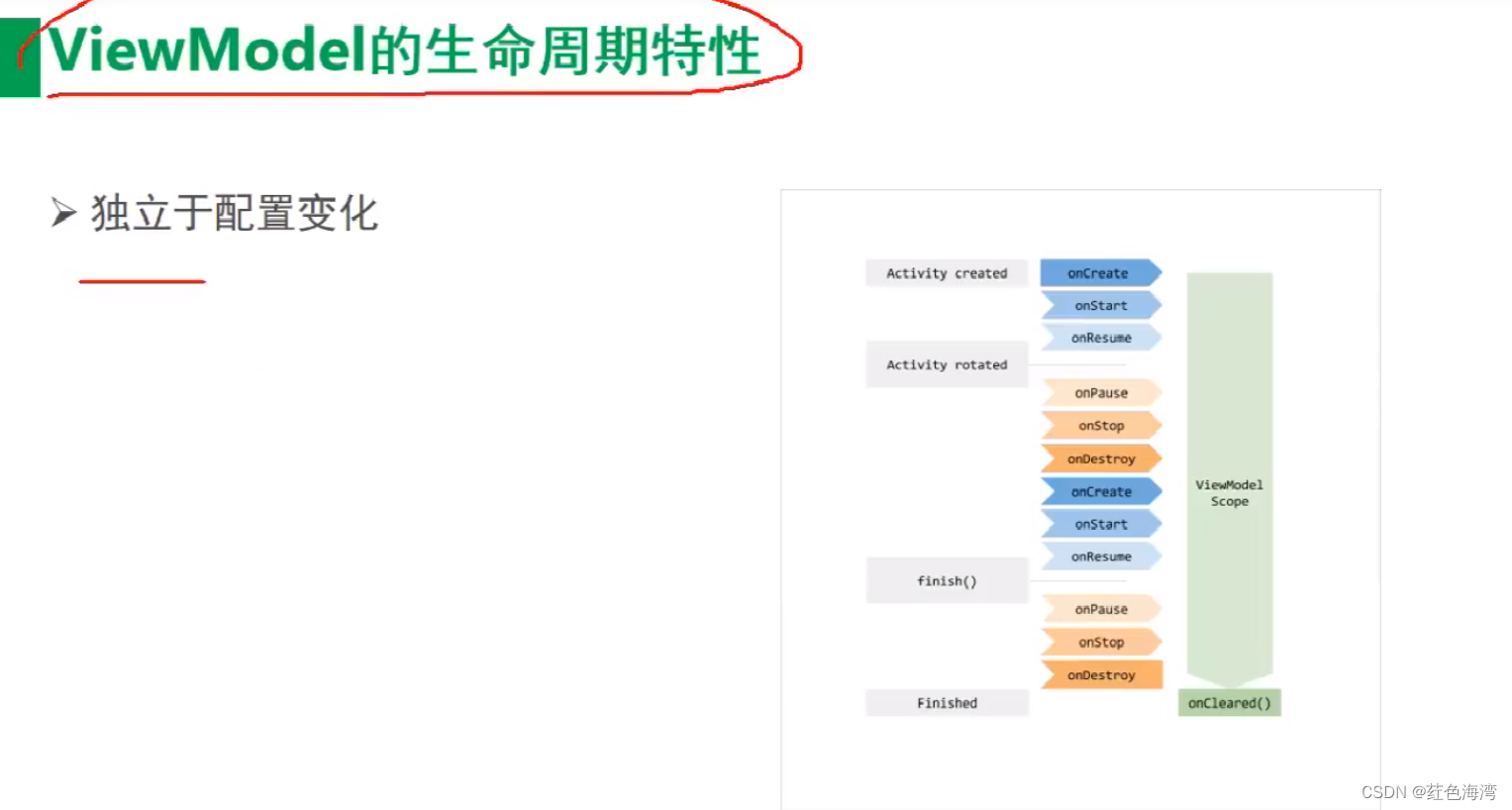Click the first onStart chevron arrow

point(1101,305)
